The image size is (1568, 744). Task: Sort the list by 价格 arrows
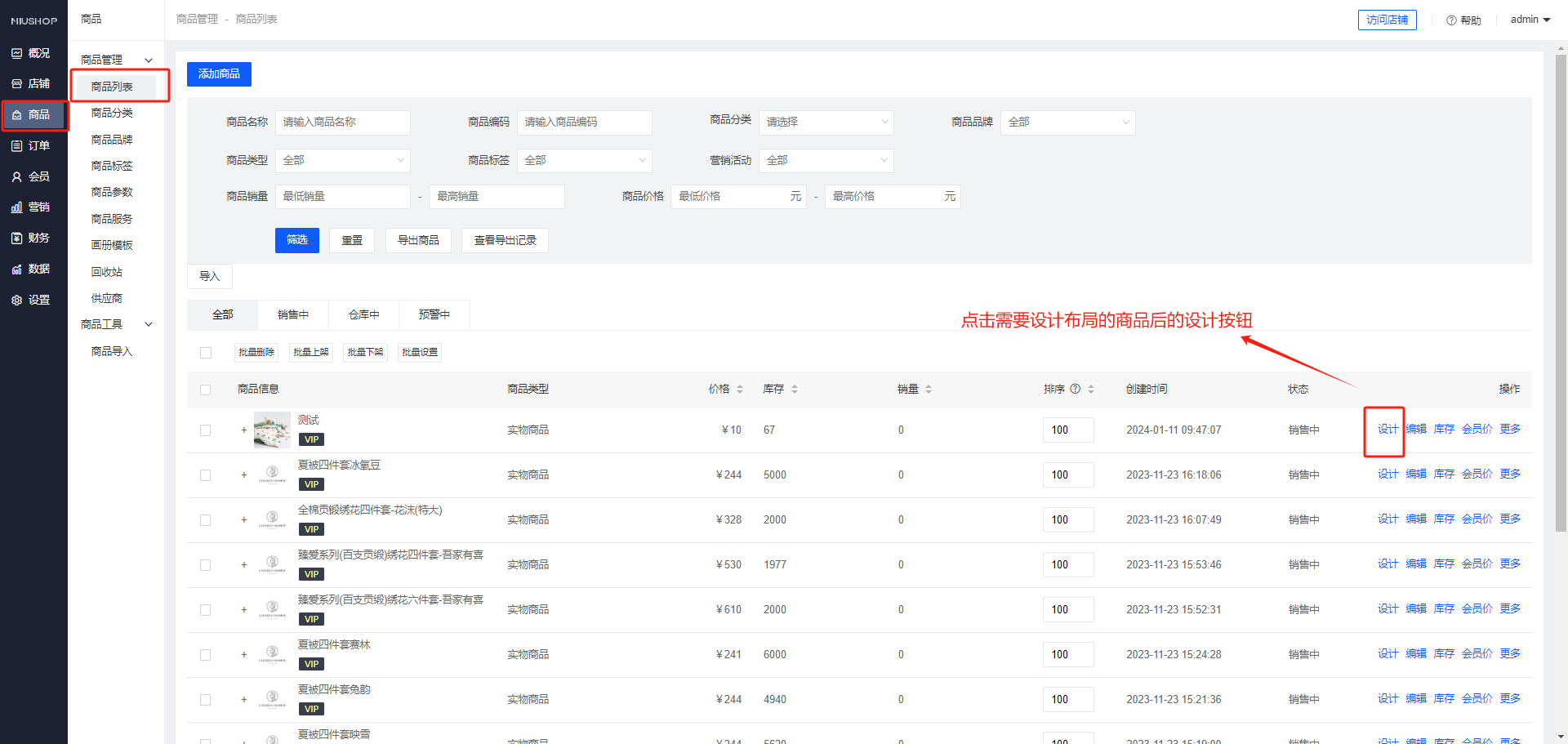740,390
